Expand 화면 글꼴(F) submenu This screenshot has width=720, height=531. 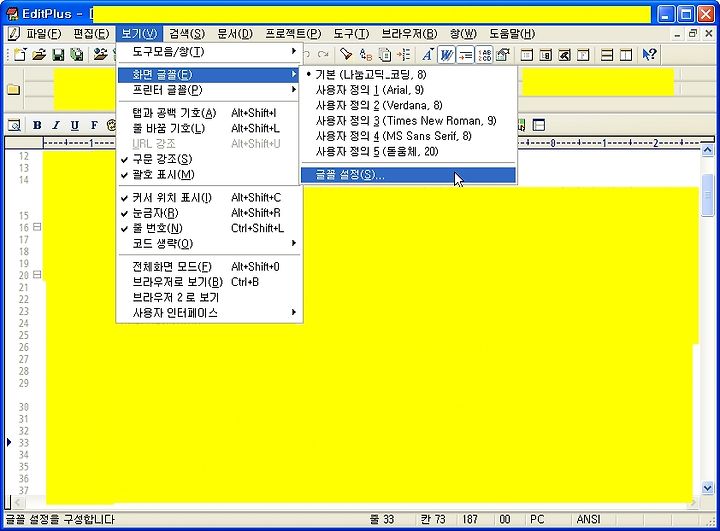click(x=209, y=75)
